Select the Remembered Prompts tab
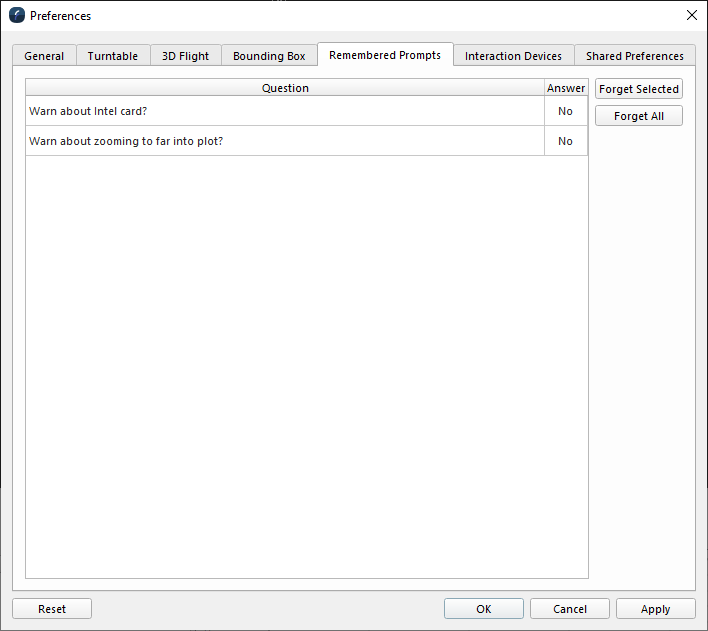Viewport: 708px width, 631px height. [x=385, y=55]
